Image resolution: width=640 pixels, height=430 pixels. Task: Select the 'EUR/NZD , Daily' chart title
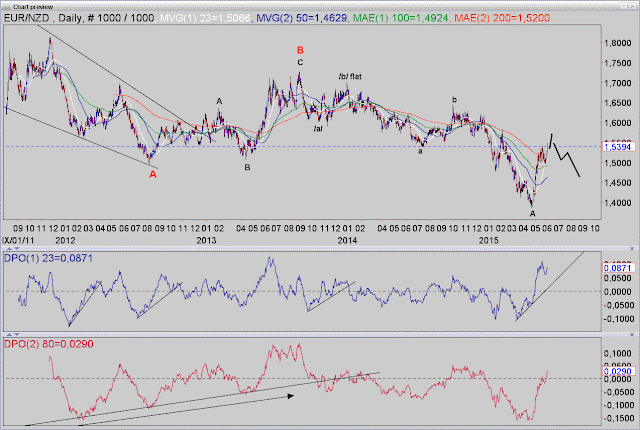(x=42, y=18)
